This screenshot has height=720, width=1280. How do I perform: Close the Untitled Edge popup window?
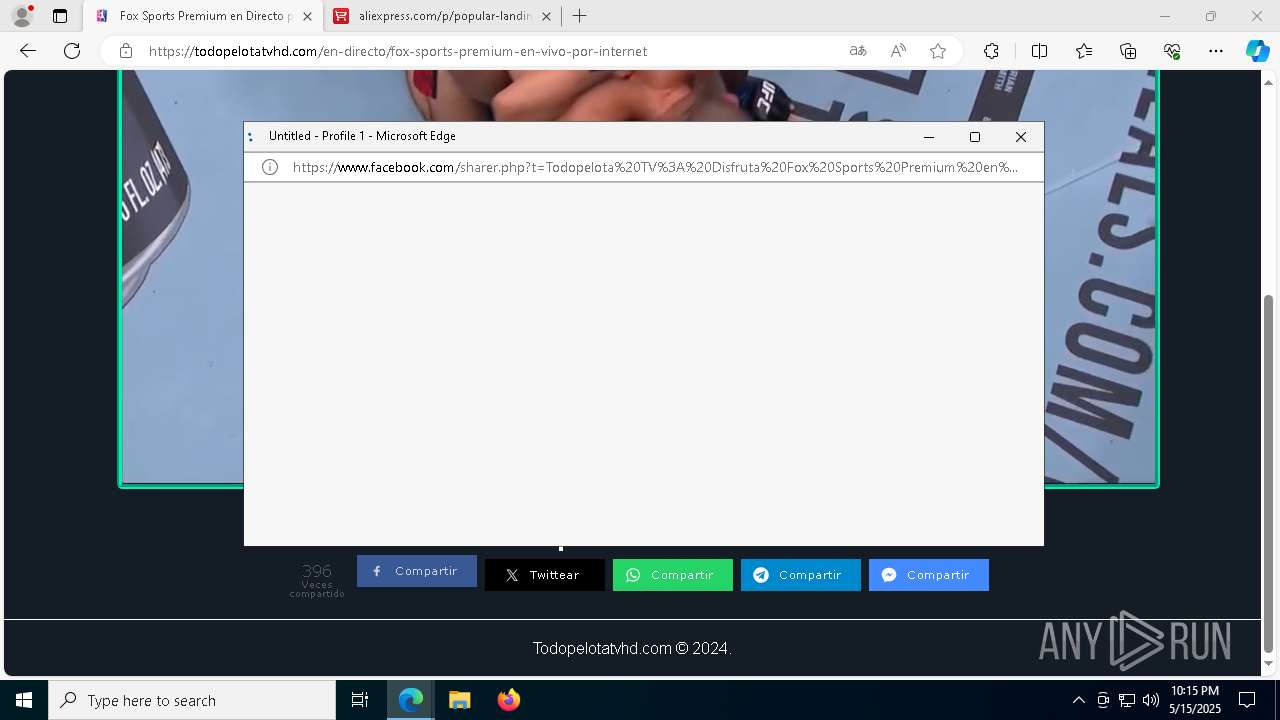[x=1021, y=137]
